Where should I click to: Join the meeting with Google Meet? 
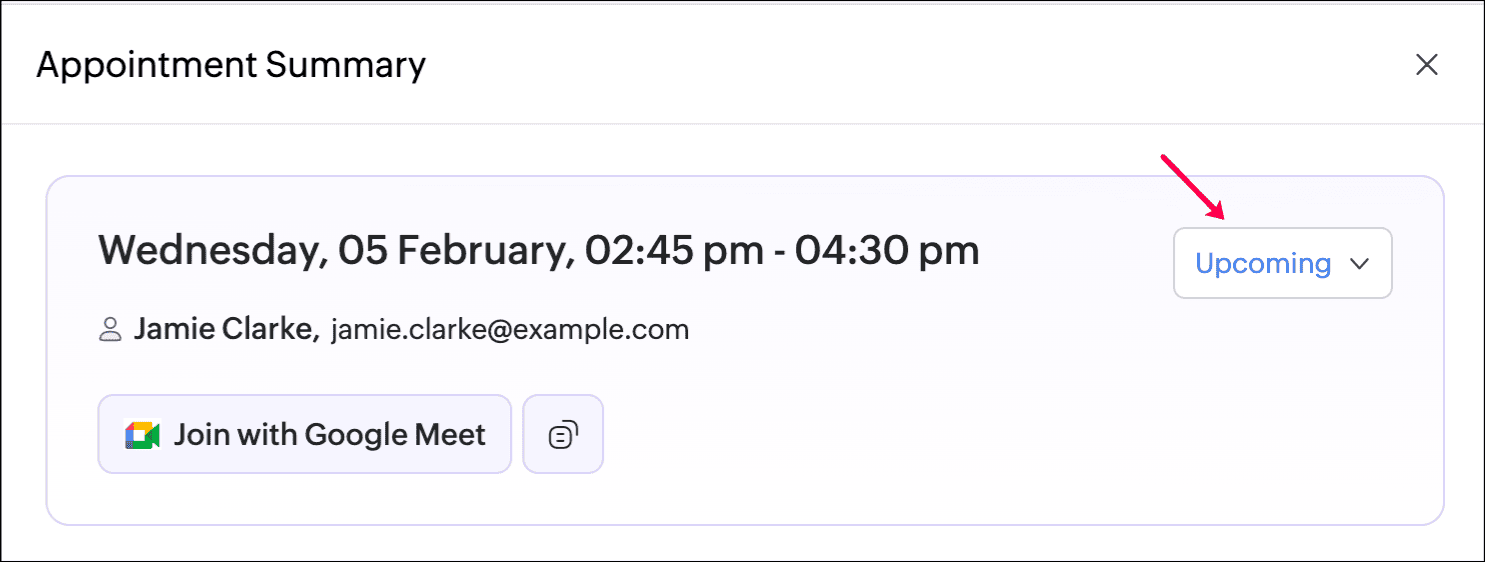[x=304, y=434]
